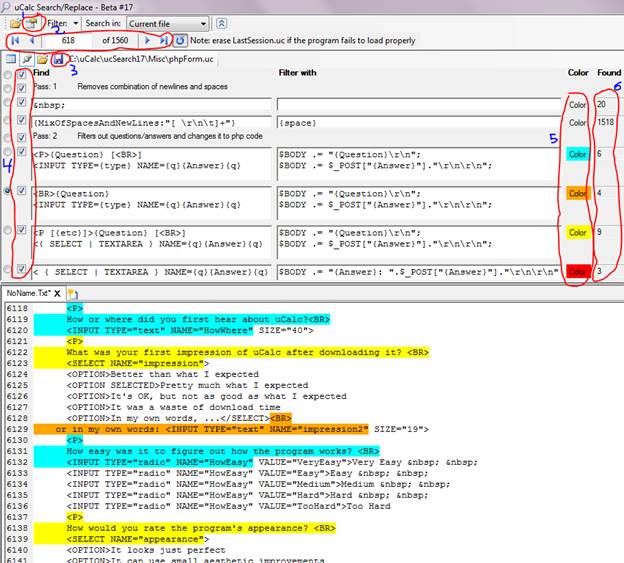
Task: Click the cyan Color swatch
Action: [578, 154]
